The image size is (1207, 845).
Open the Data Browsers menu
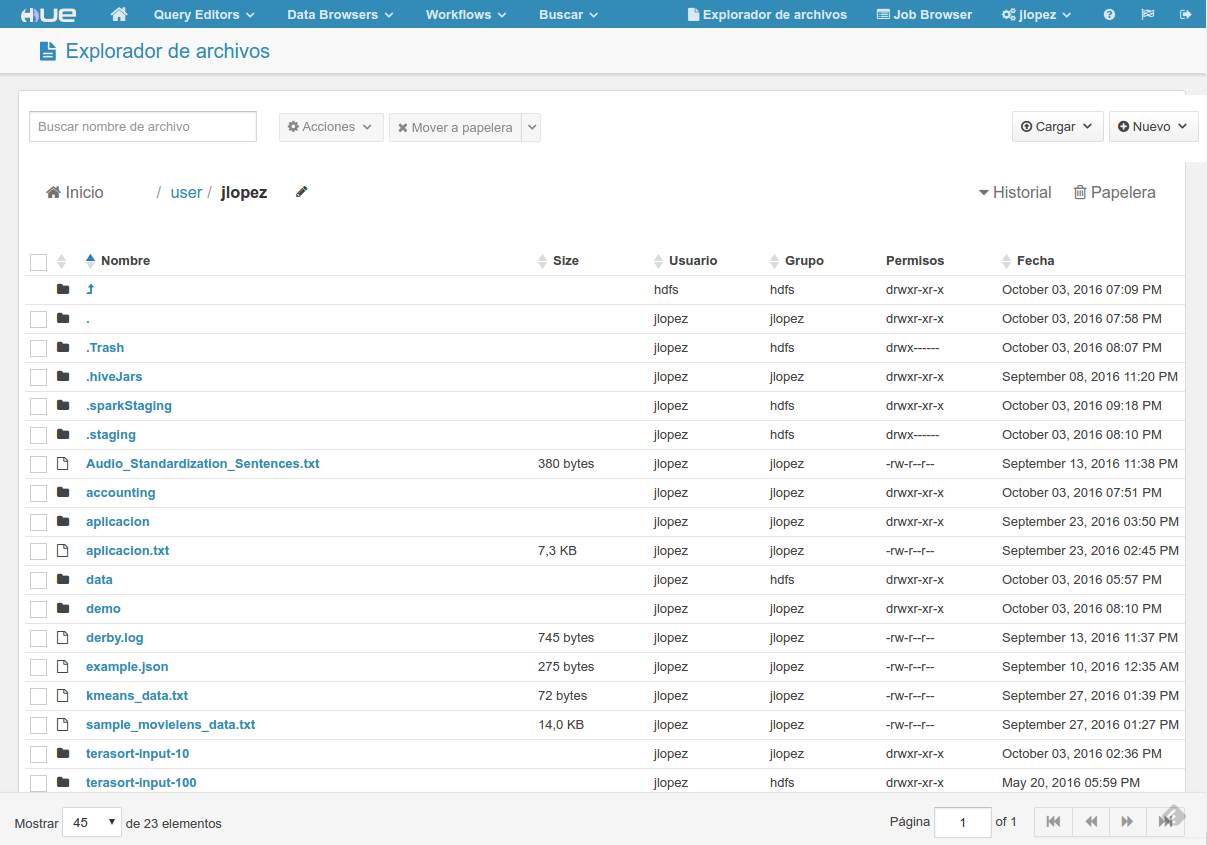pos(340,15)
